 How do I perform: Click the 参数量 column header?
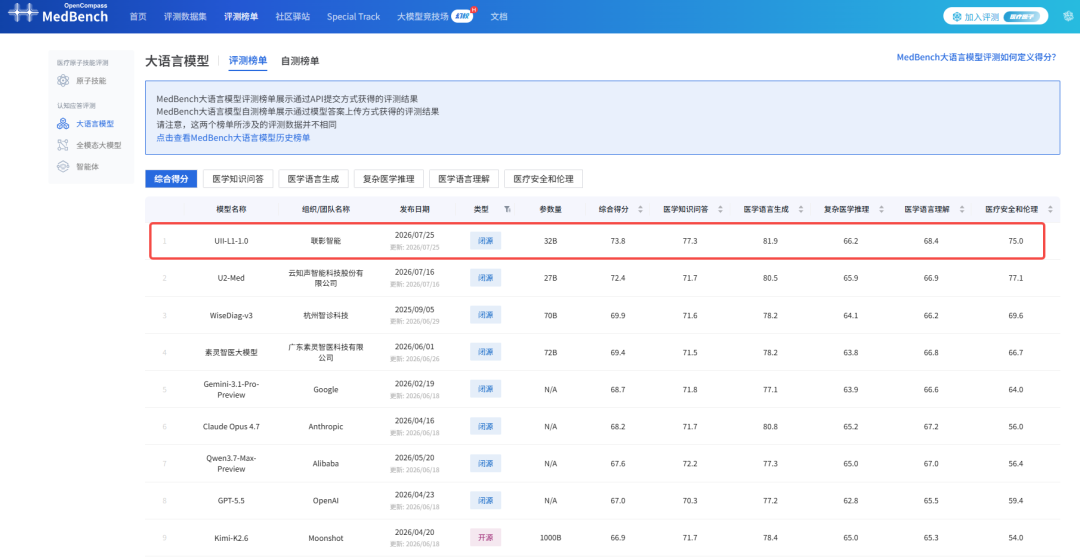click(x=550, y=209)
